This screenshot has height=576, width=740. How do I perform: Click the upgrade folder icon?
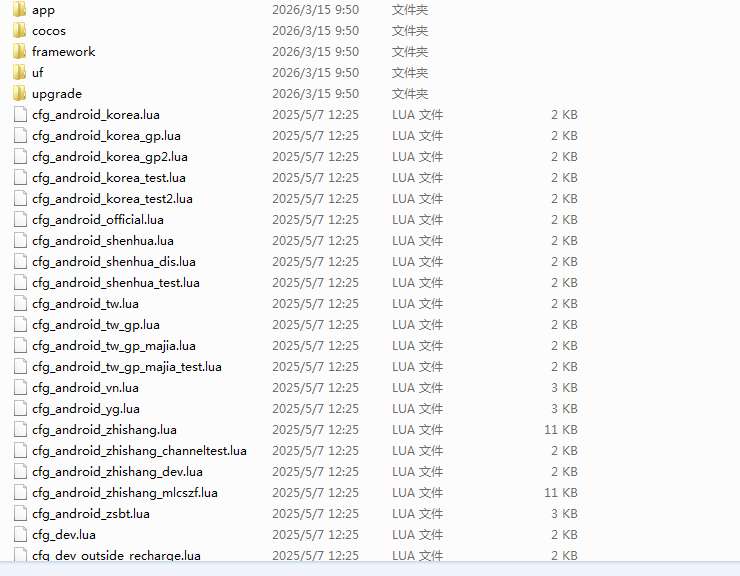tap(20, 93)
